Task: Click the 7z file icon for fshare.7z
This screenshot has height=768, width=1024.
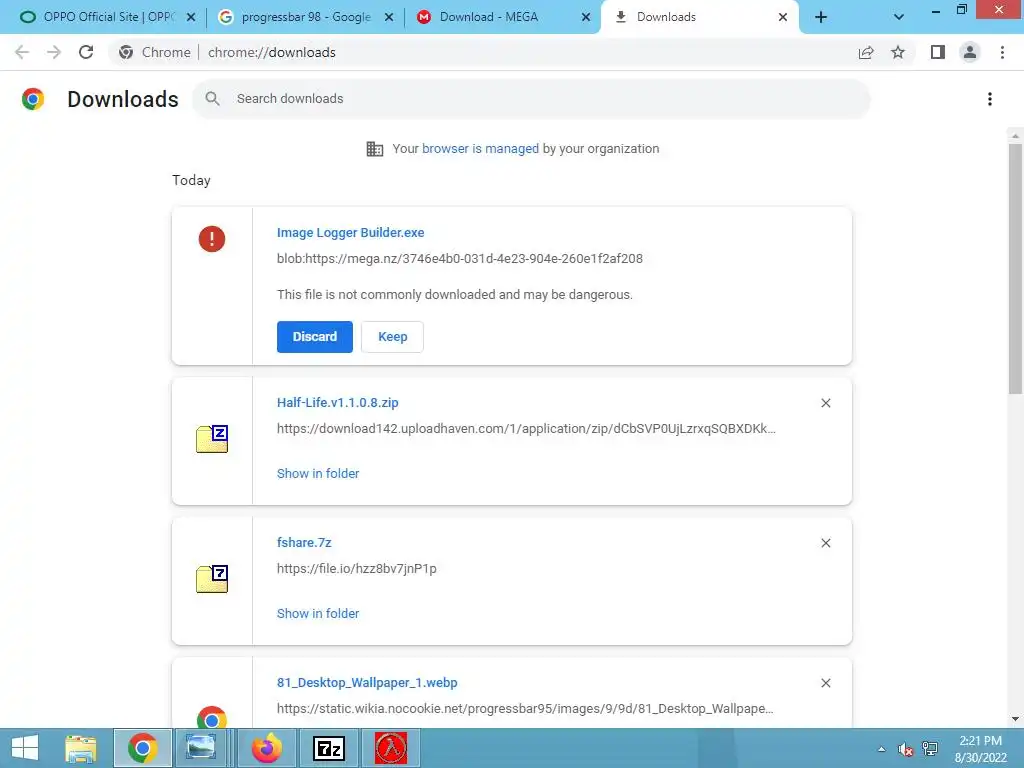Action: point(212,579)
